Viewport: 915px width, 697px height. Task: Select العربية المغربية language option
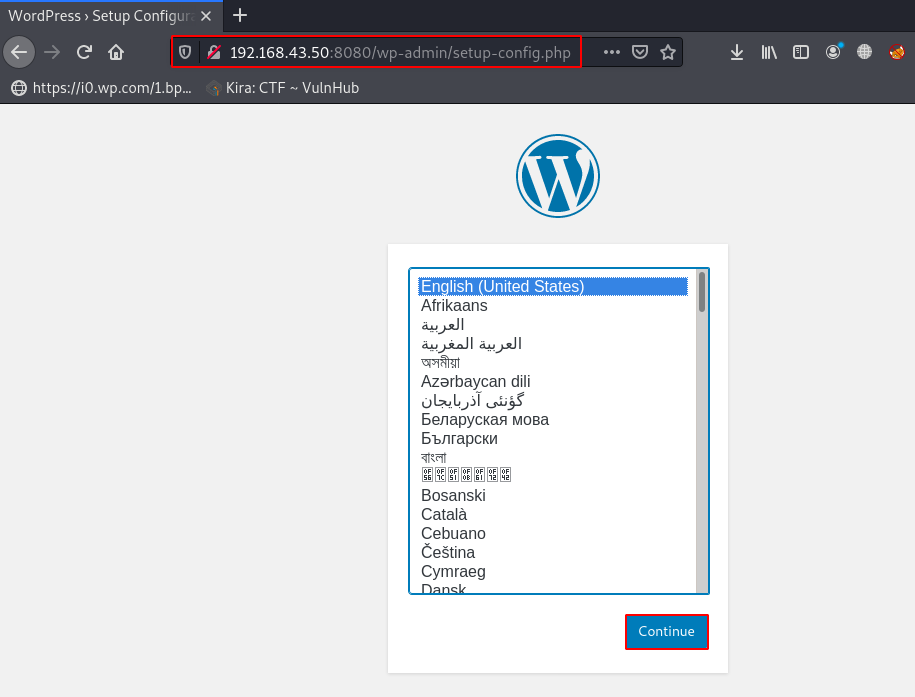pyautogui.click(x=553, y=344)
